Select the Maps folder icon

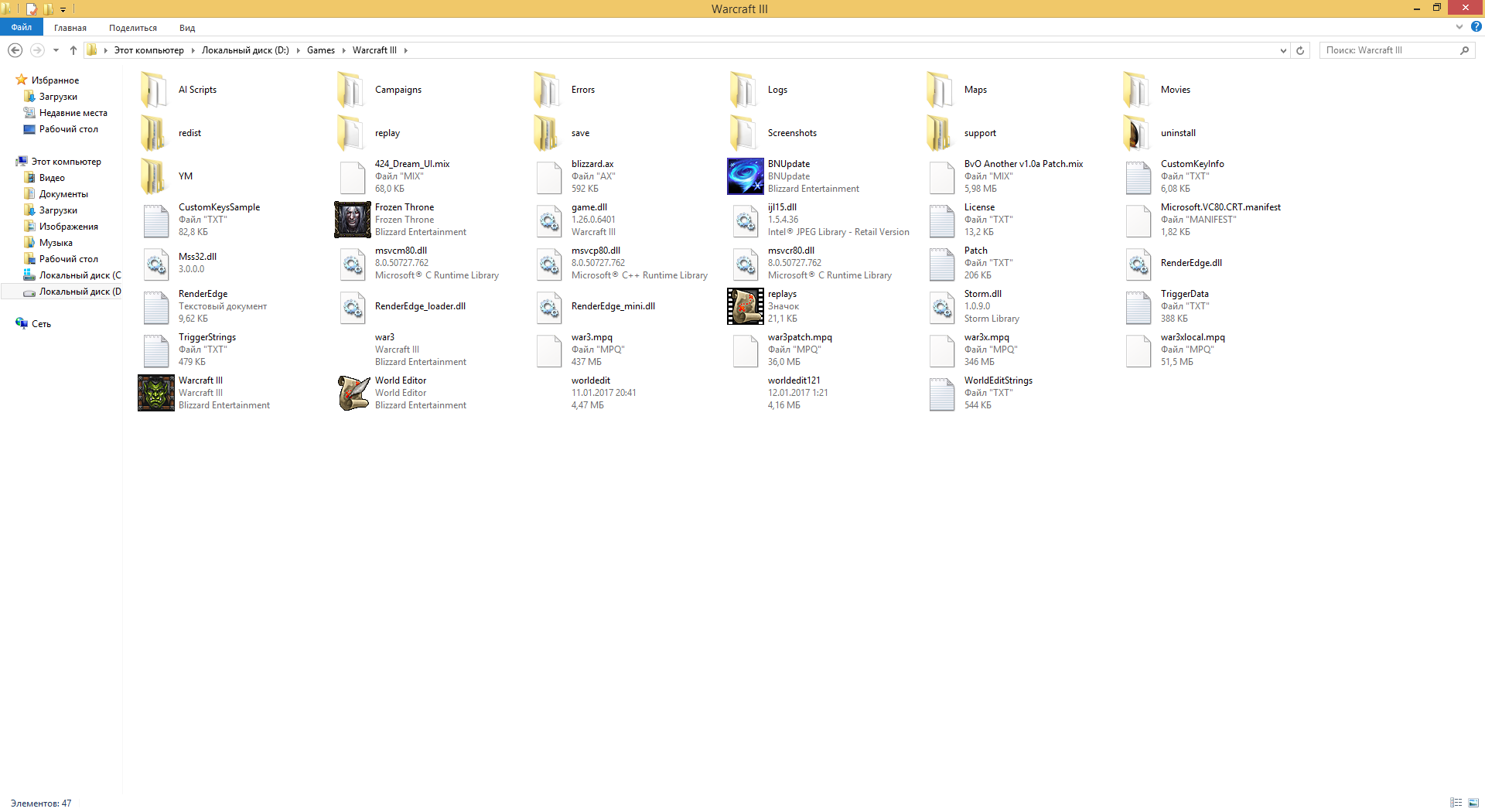click(x=940, y=90)
